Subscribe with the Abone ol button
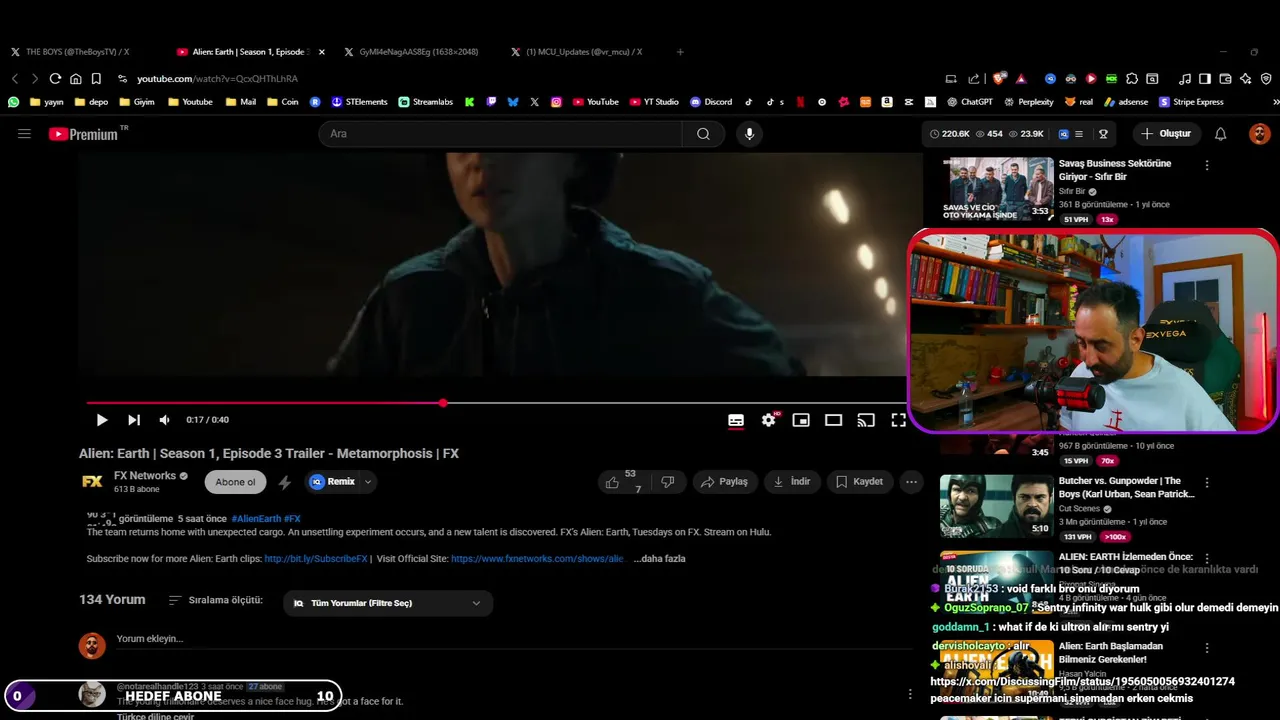The image size is (1280, 720). tap(236, 482)
